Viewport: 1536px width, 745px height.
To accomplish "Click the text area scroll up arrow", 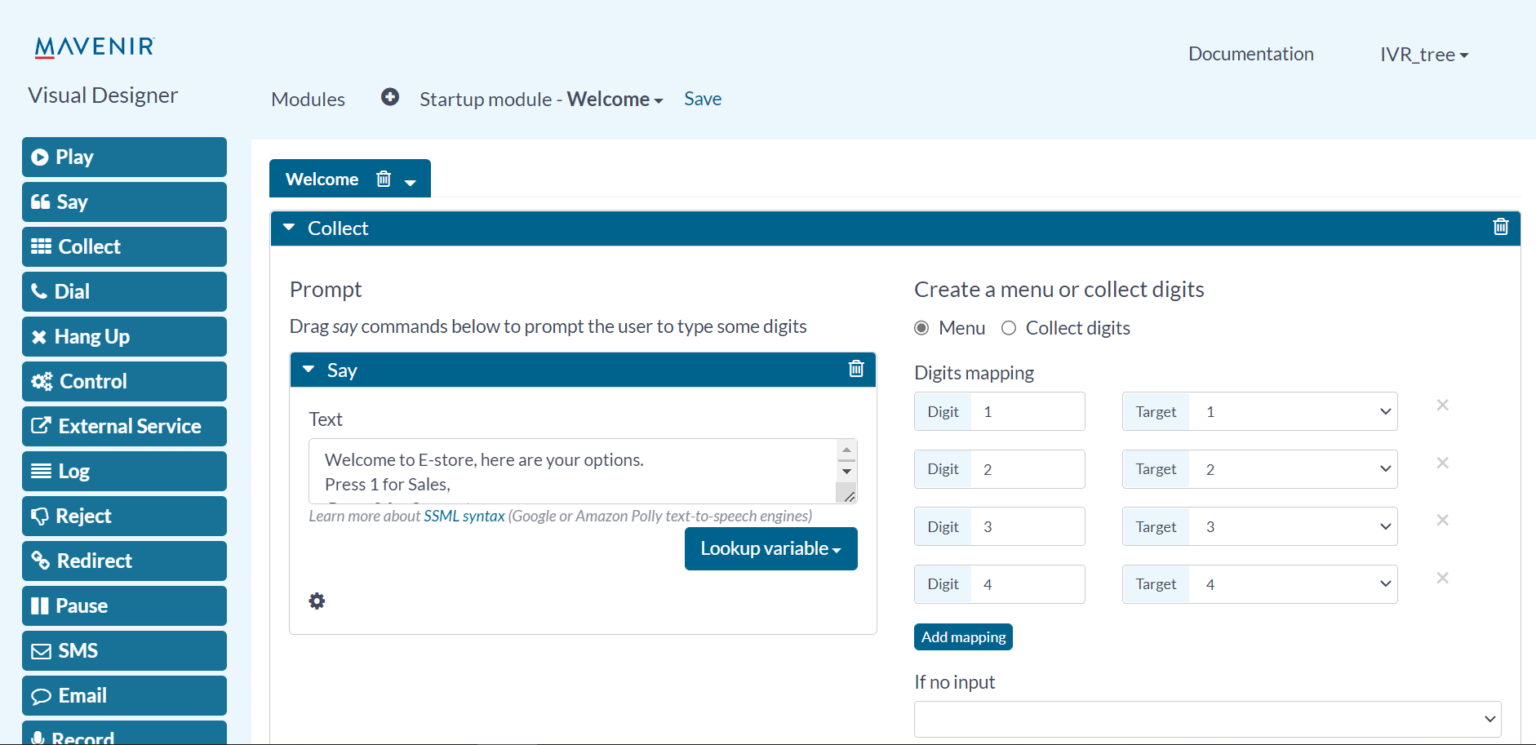I will (847, 450).
